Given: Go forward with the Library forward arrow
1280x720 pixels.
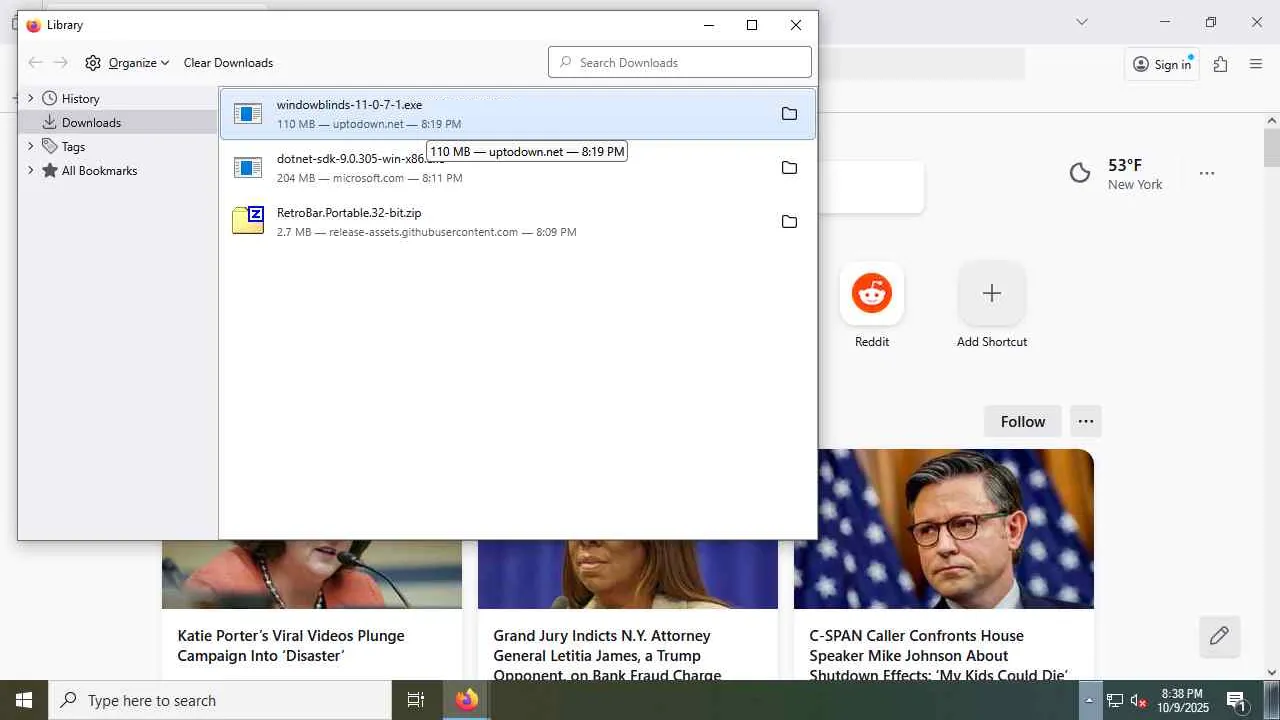Looking at the screenshot, I should pos(61,63).
